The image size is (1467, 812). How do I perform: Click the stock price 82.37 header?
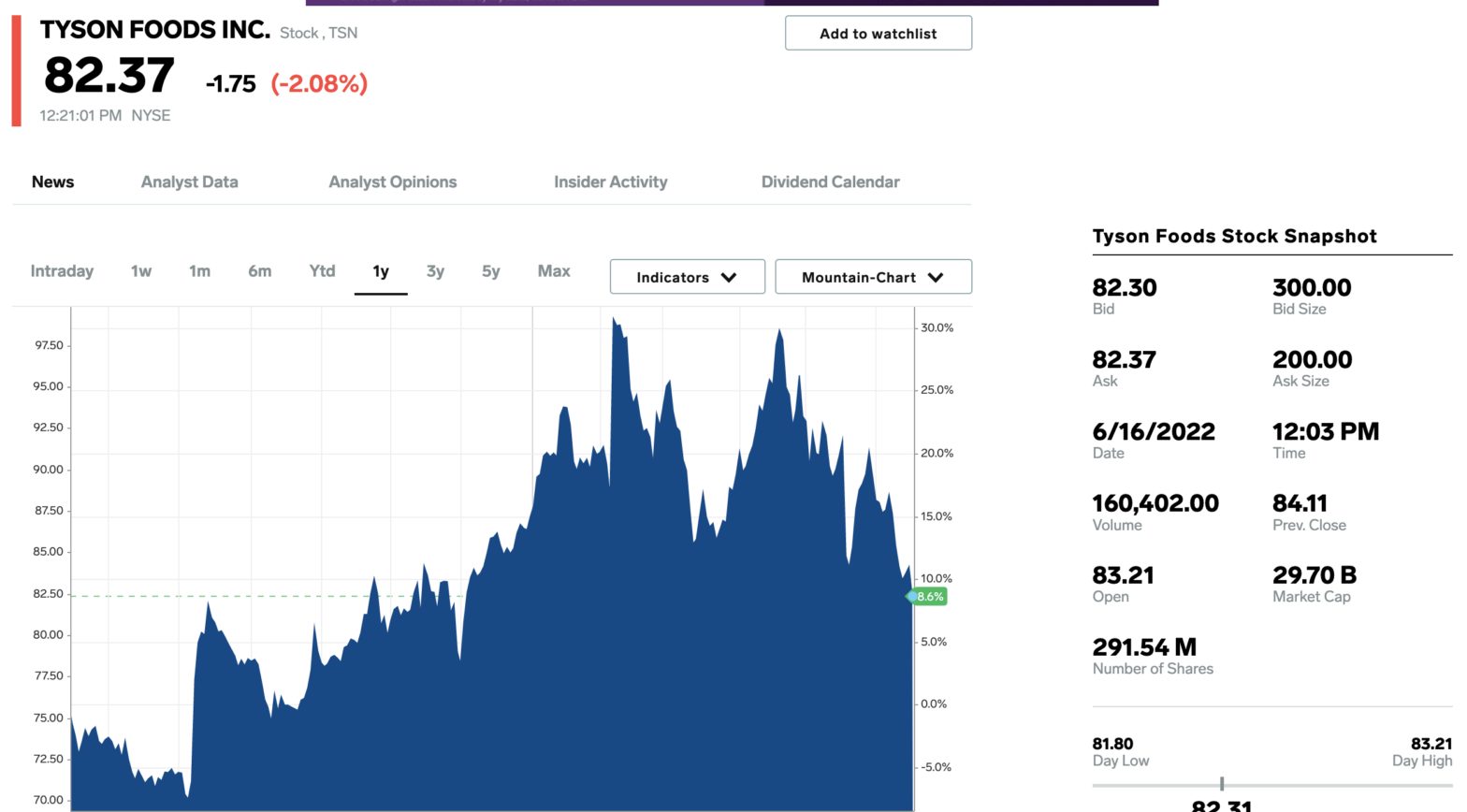tap(109, 75)
